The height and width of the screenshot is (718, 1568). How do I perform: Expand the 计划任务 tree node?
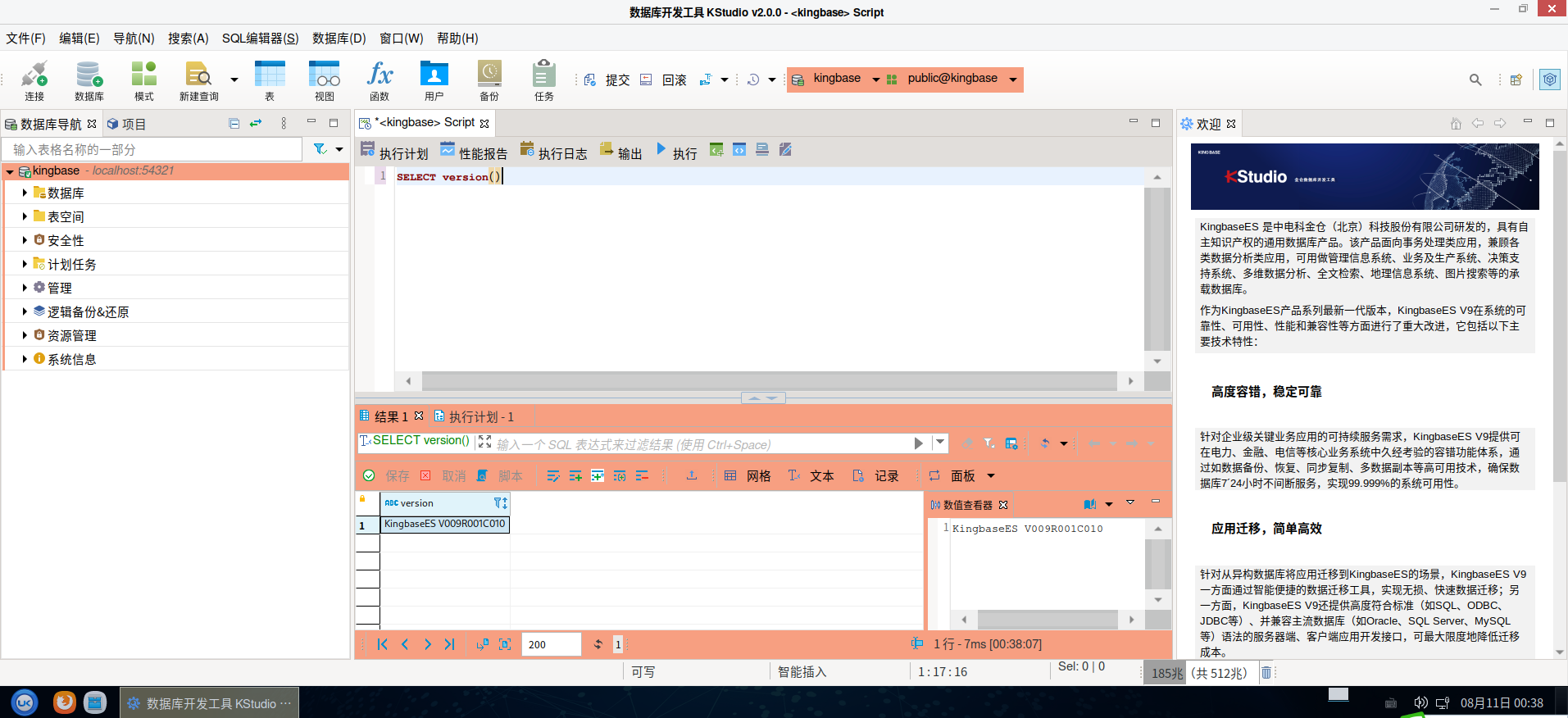tap(25, 265)
